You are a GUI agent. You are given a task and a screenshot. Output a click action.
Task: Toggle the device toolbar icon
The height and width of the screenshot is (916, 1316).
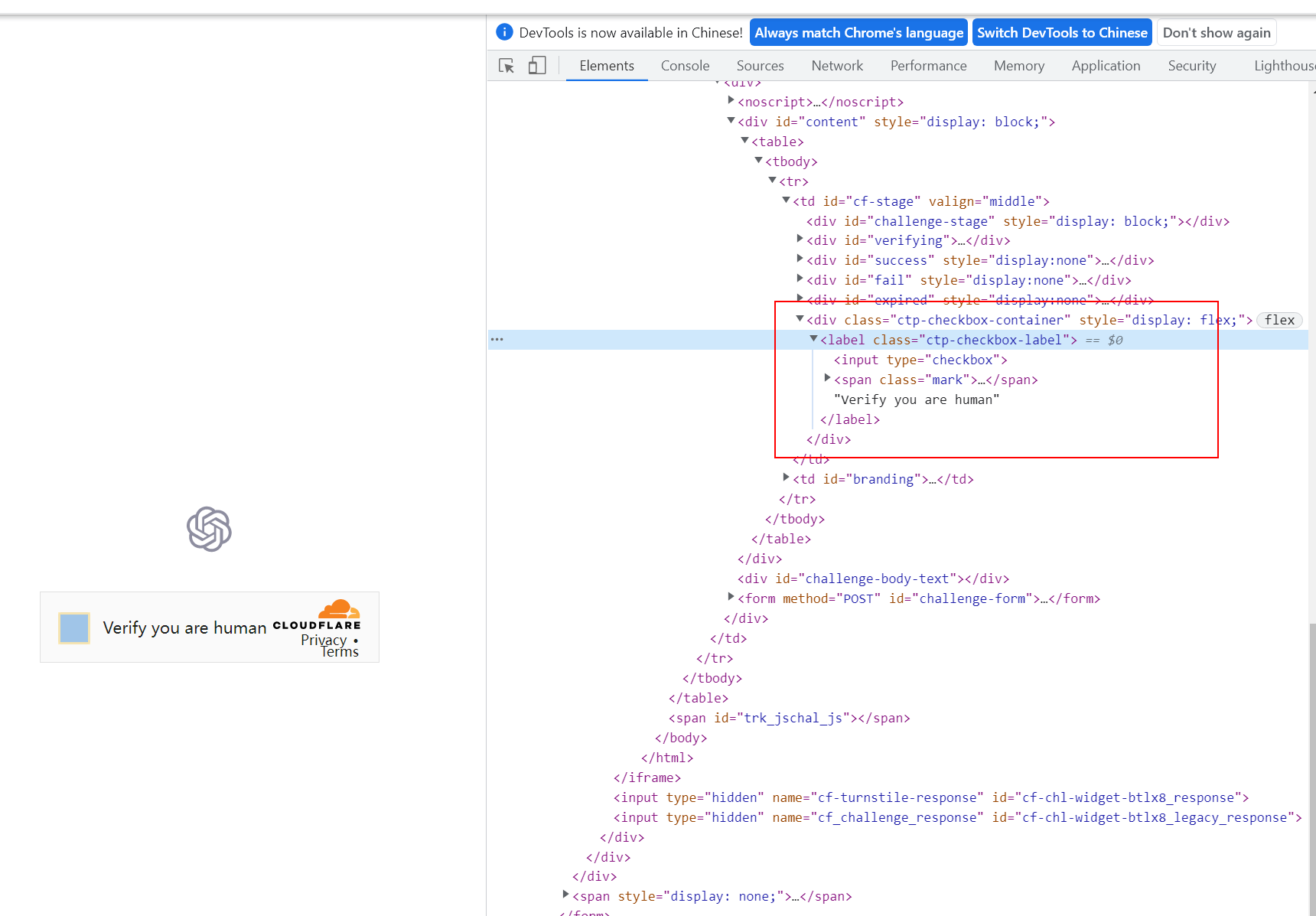pos(537,66)
